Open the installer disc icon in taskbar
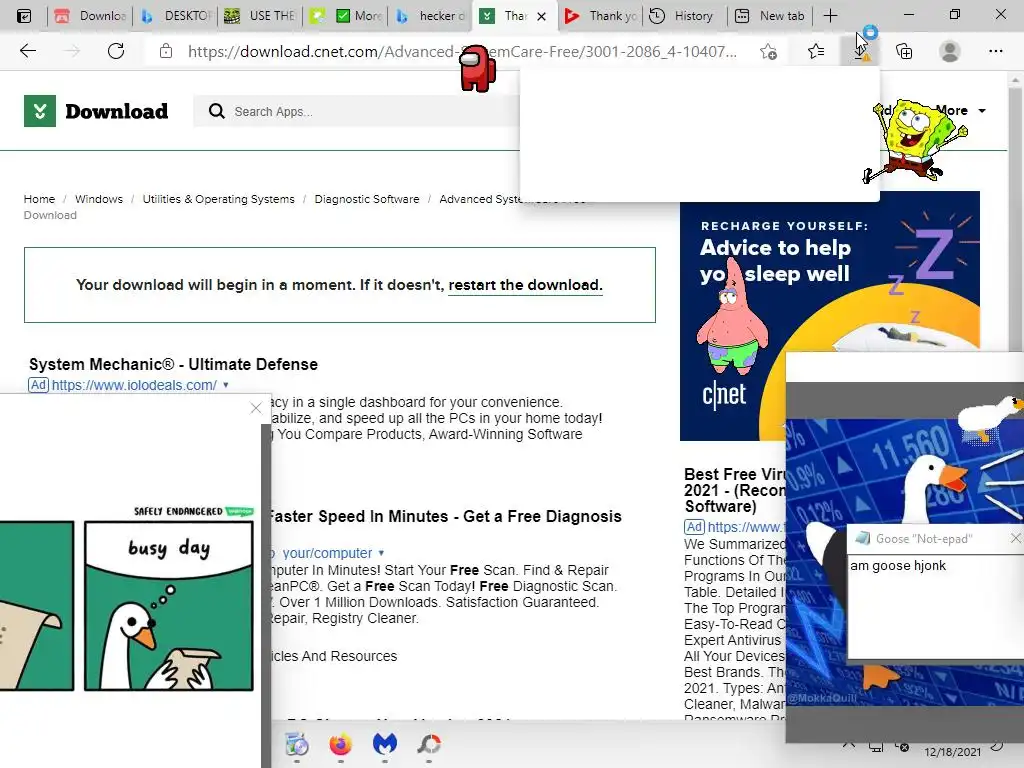 [x=296, y=743]
